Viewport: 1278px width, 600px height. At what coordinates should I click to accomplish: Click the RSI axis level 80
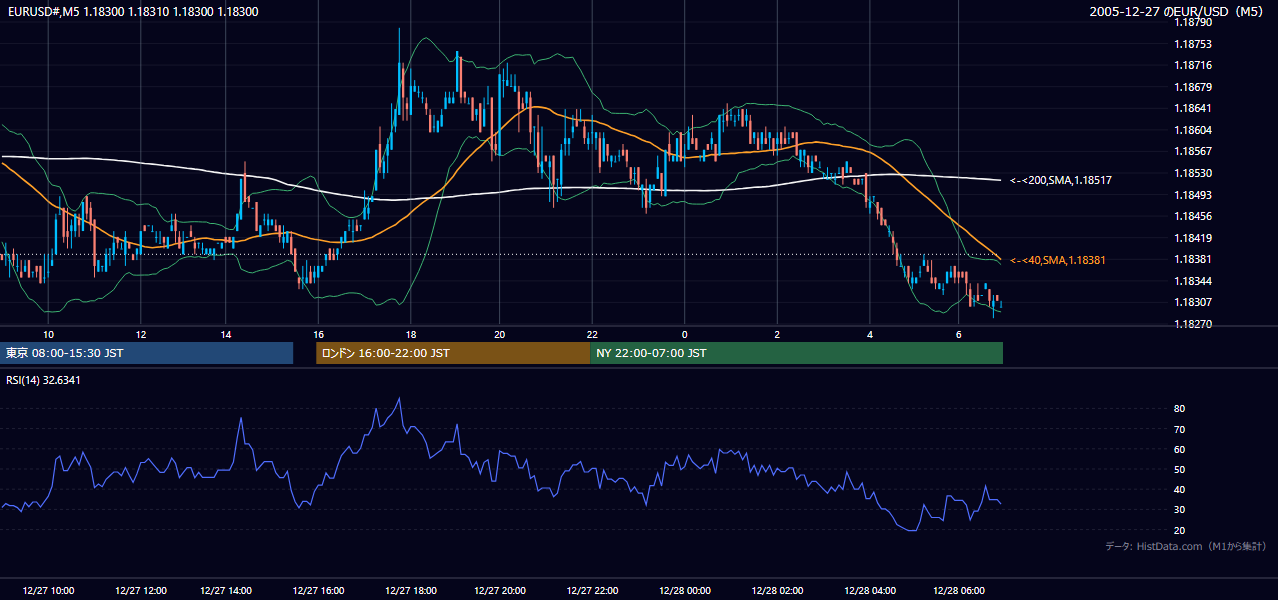pyautogui.click(x=1179, y=409)
